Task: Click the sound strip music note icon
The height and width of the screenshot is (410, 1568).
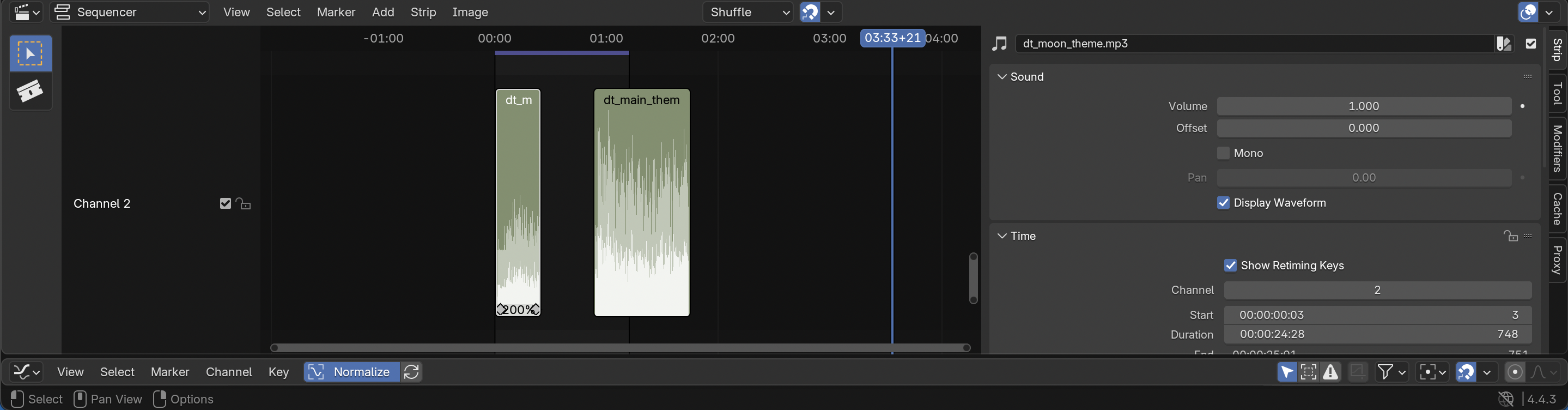Action: pyautogui.click(x=1000, y=43)
